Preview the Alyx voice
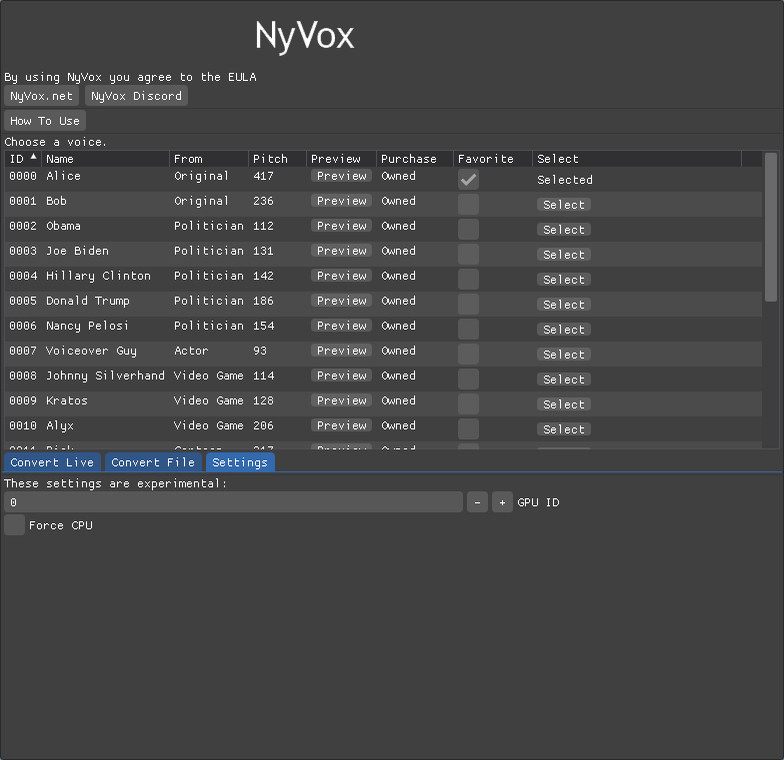This screenshot has height=760, width=784. coord(342,426)
